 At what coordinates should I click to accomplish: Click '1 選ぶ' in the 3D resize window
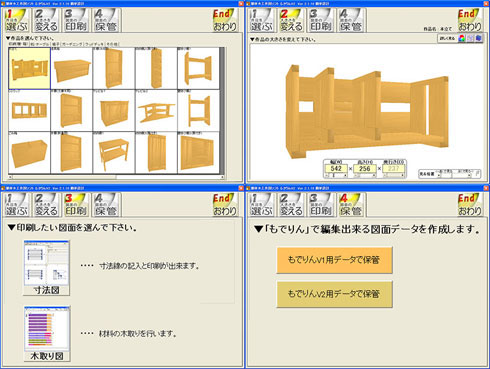tap(262, 20)
